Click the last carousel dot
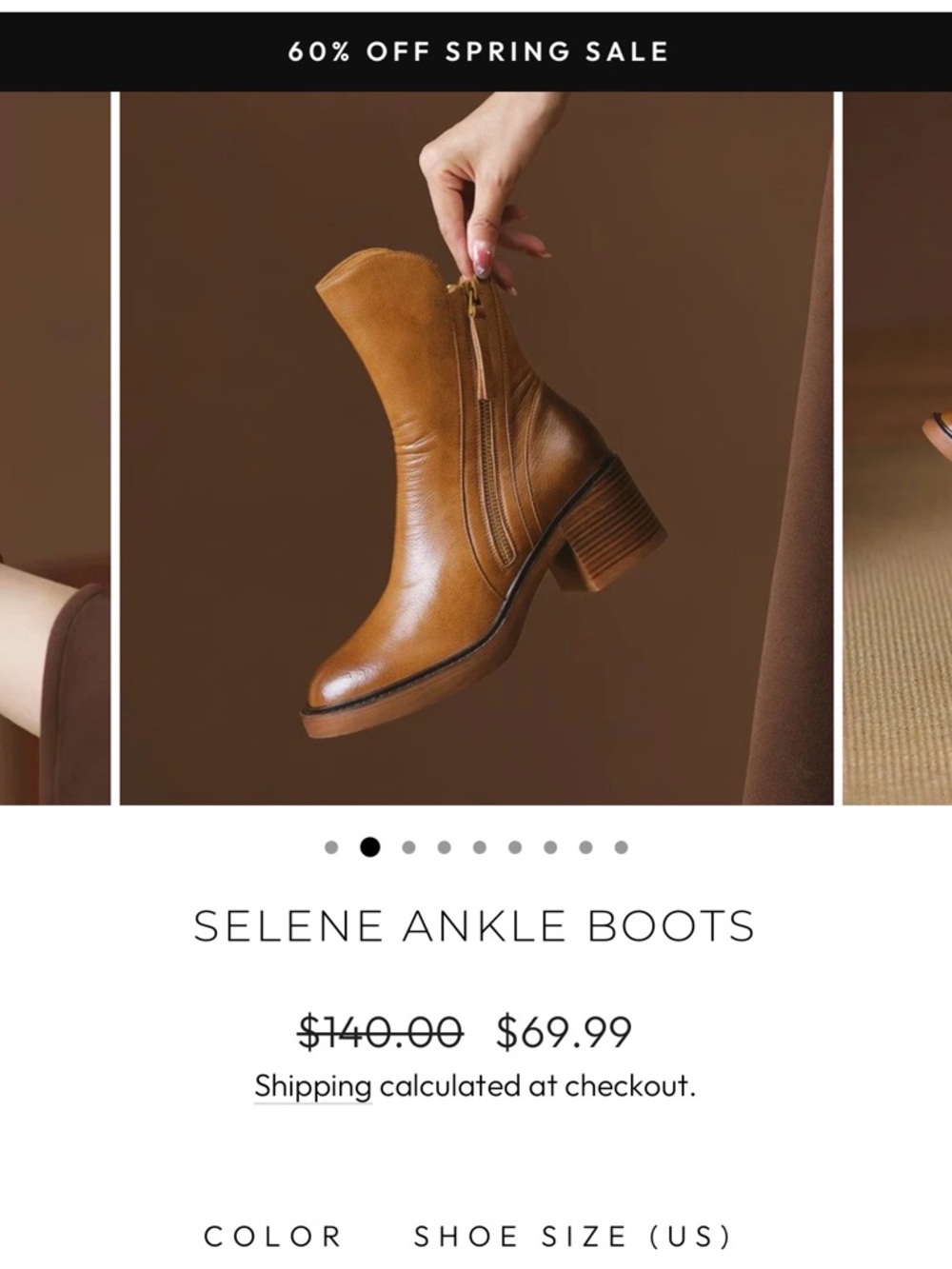The image size is (952, 1269). pyautogui.click(x=622, y=843)
